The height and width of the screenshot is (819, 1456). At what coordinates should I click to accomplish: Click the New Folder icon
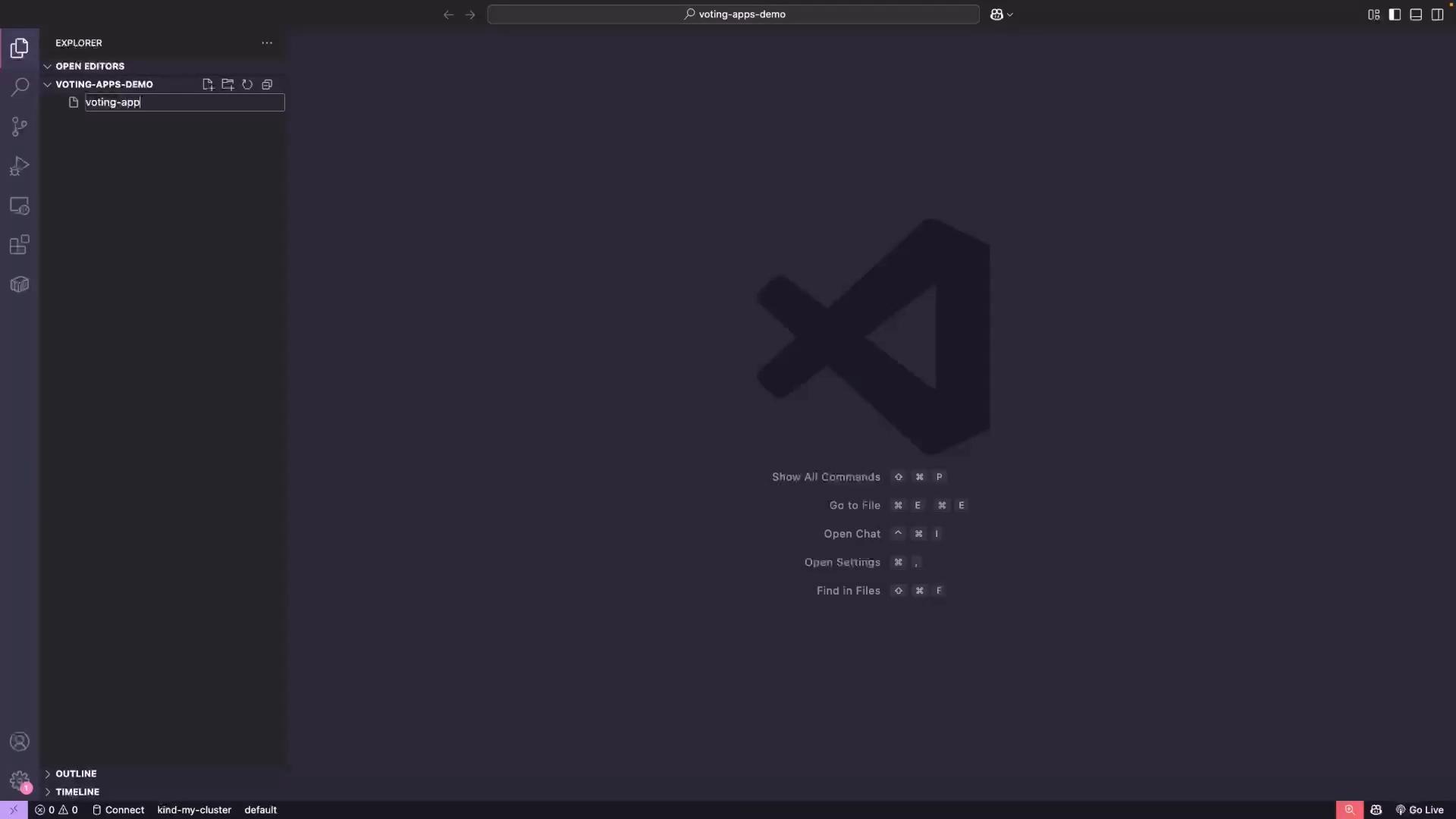coord(227,84)
